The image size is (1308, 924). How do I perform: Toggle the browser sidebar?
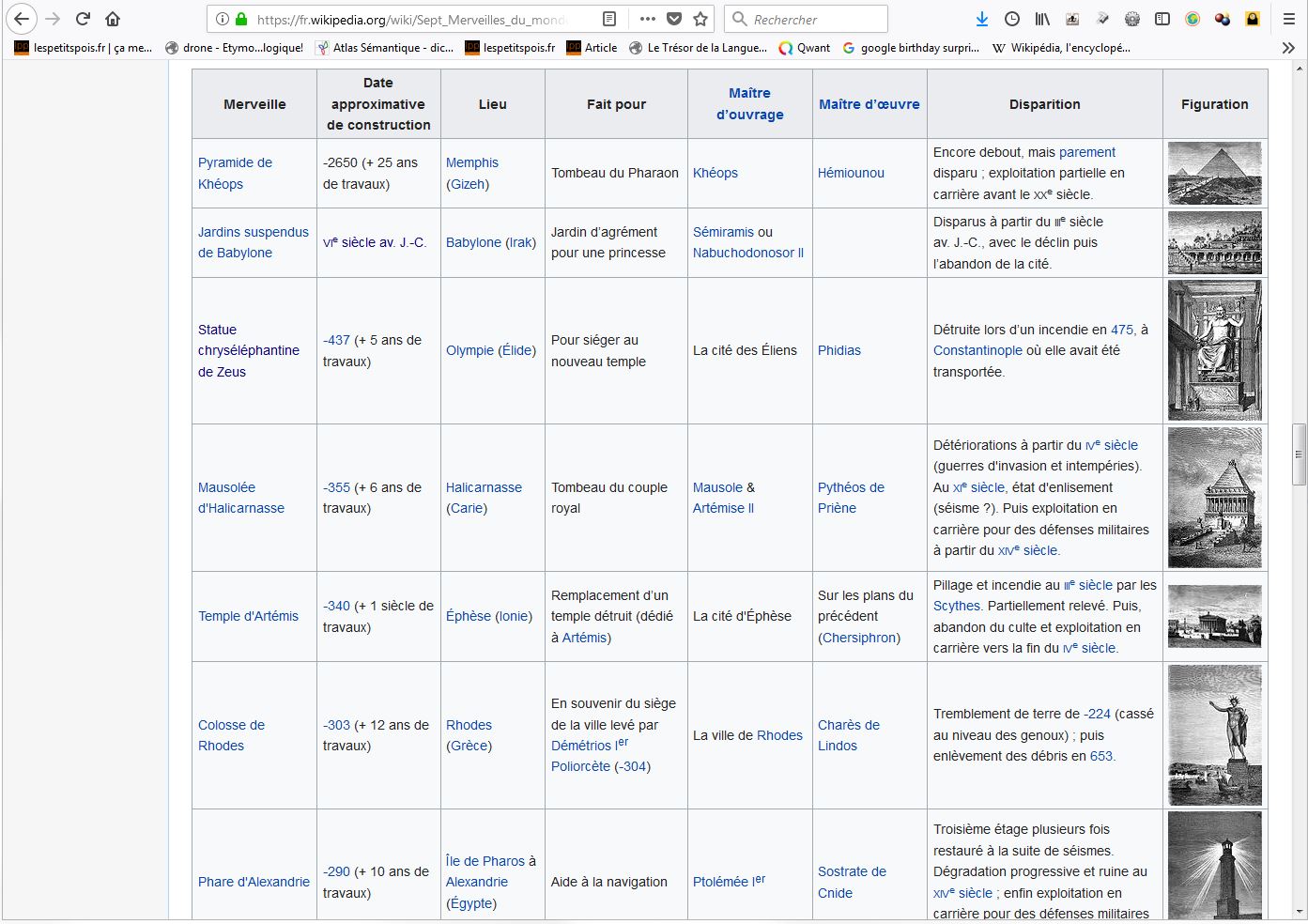click(x=1162, y=19)
